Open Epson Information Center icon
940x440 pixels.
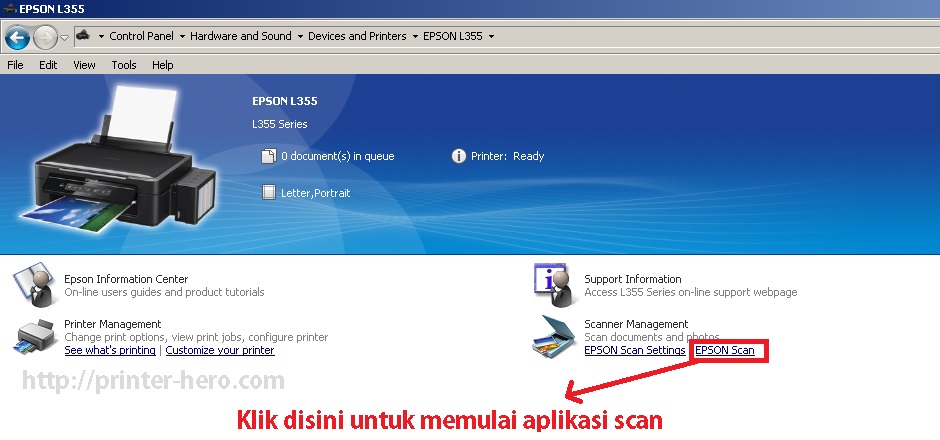(x=34, y=285)
